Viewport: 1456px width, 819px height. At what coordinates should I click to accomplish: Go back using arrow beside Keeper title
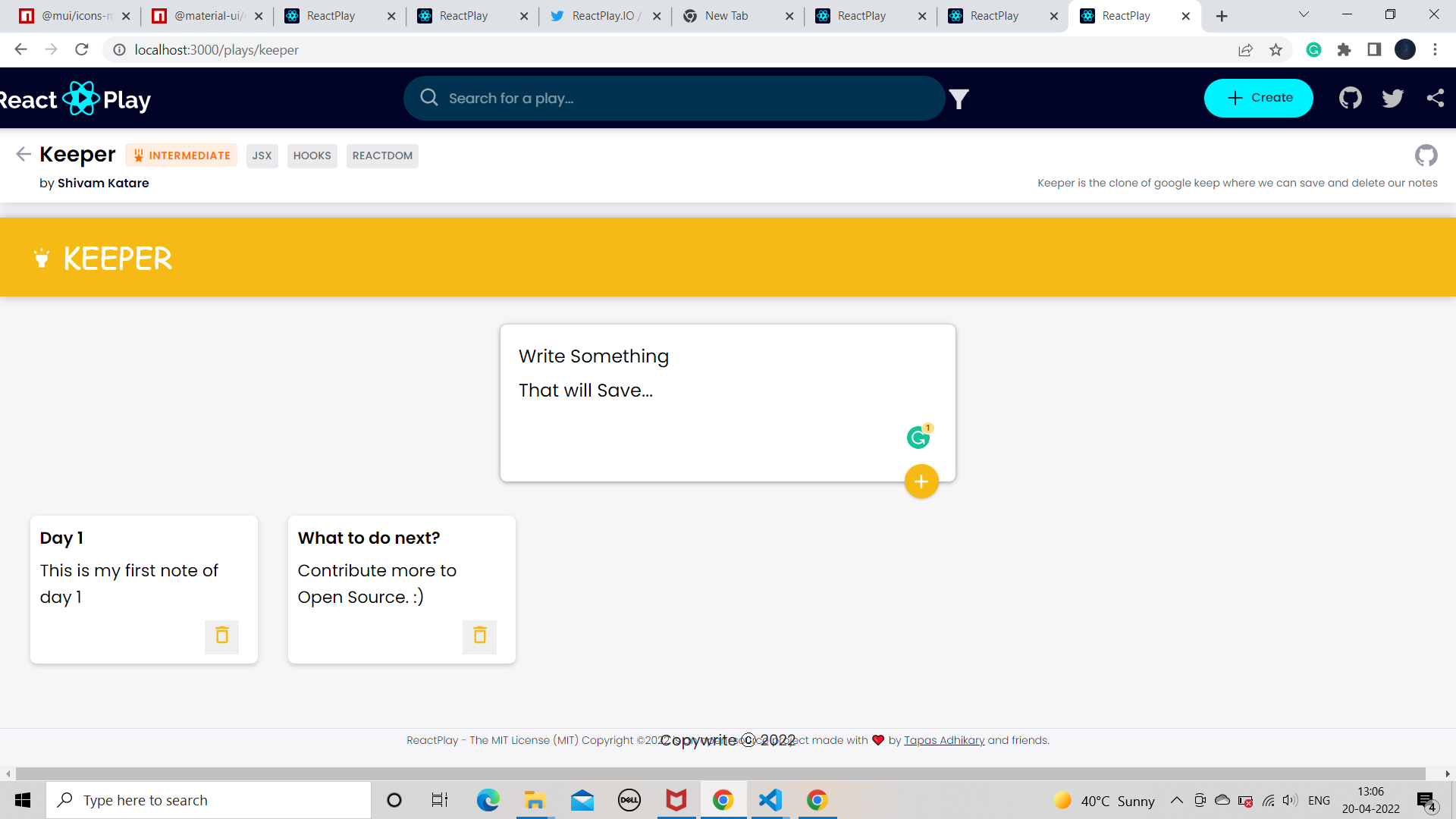(23, 155)
